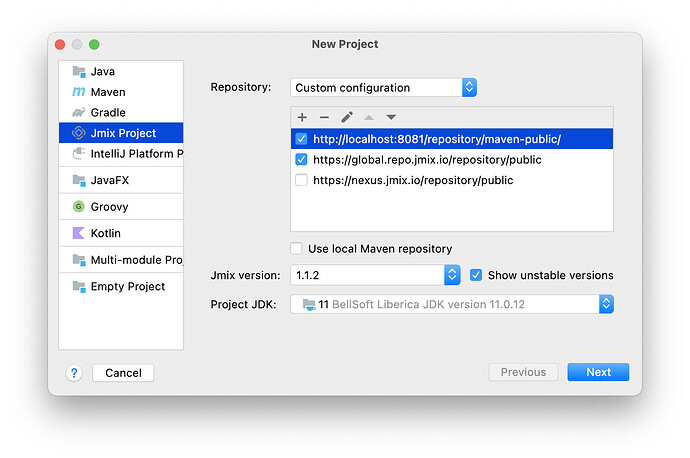Viewport: 690px width, 458px height.
Task: Remove selected repository with minus icon
Action: pyautogui.click(x=324, y=117)
